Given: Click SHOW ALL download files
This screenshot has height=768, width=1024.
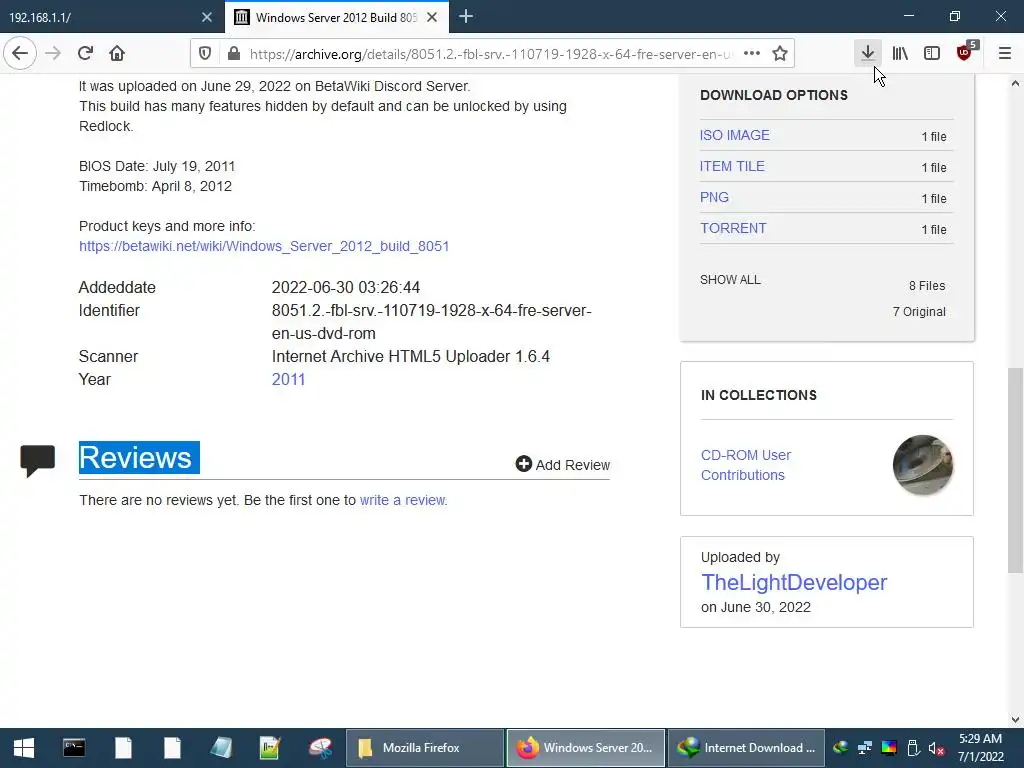Looking at the screenshot, I should click(730, 280).
